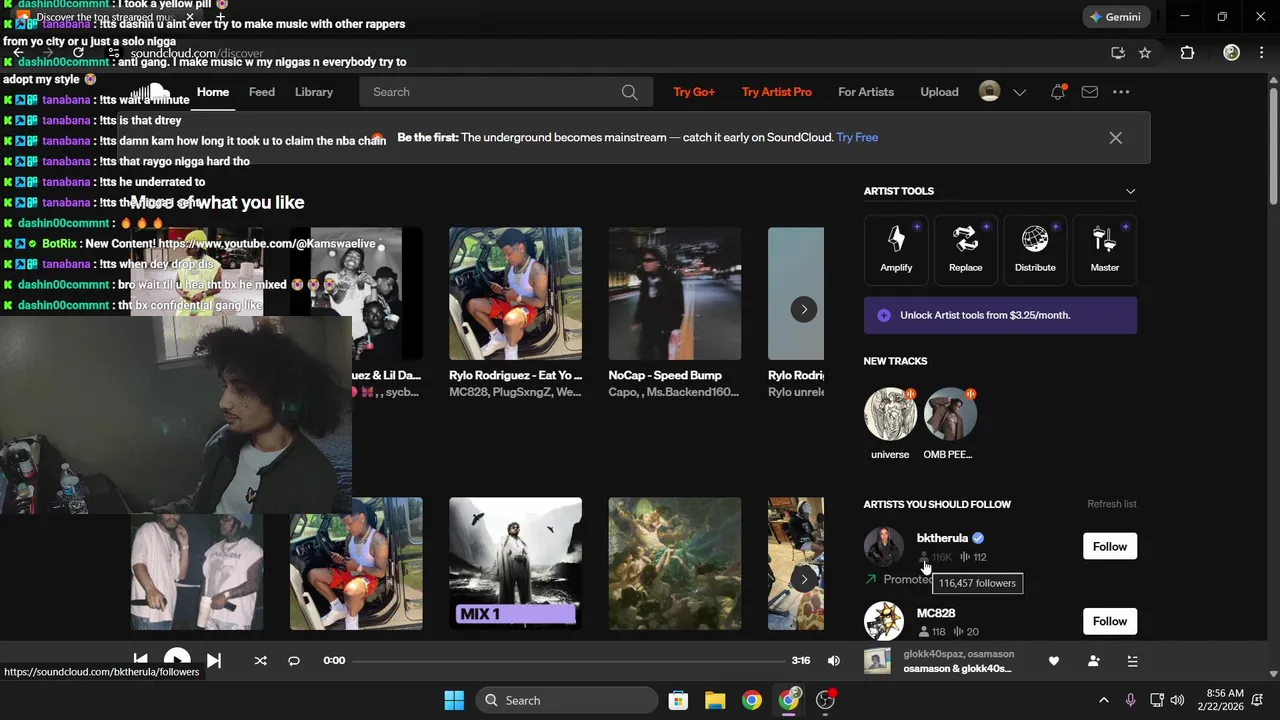The height and width of the screenshot is (720, 1280).
Task: Seek on the track progress bar
Action: point(569,661)
